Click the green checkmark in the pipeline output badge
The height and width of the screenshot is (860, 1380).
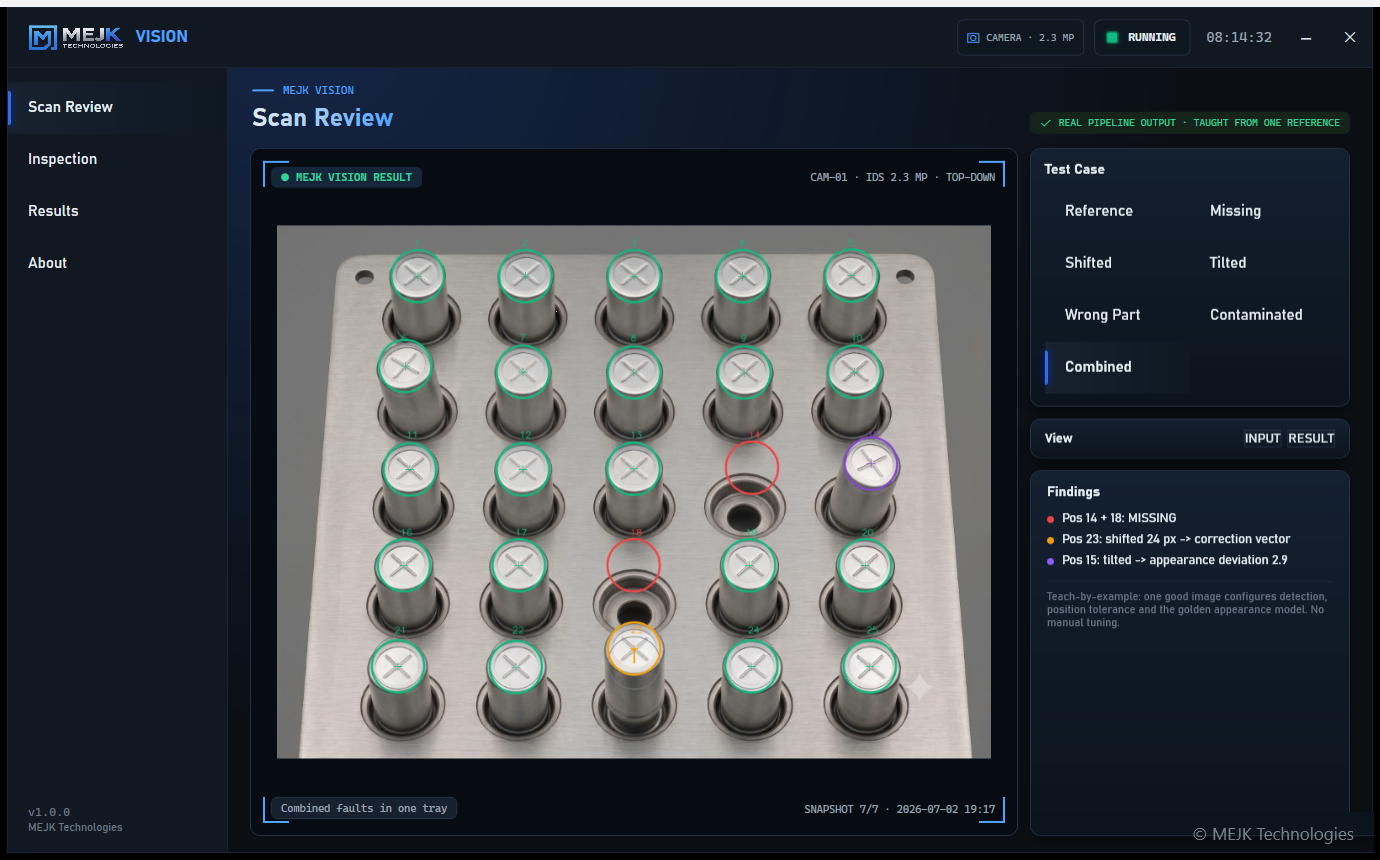1046,123
